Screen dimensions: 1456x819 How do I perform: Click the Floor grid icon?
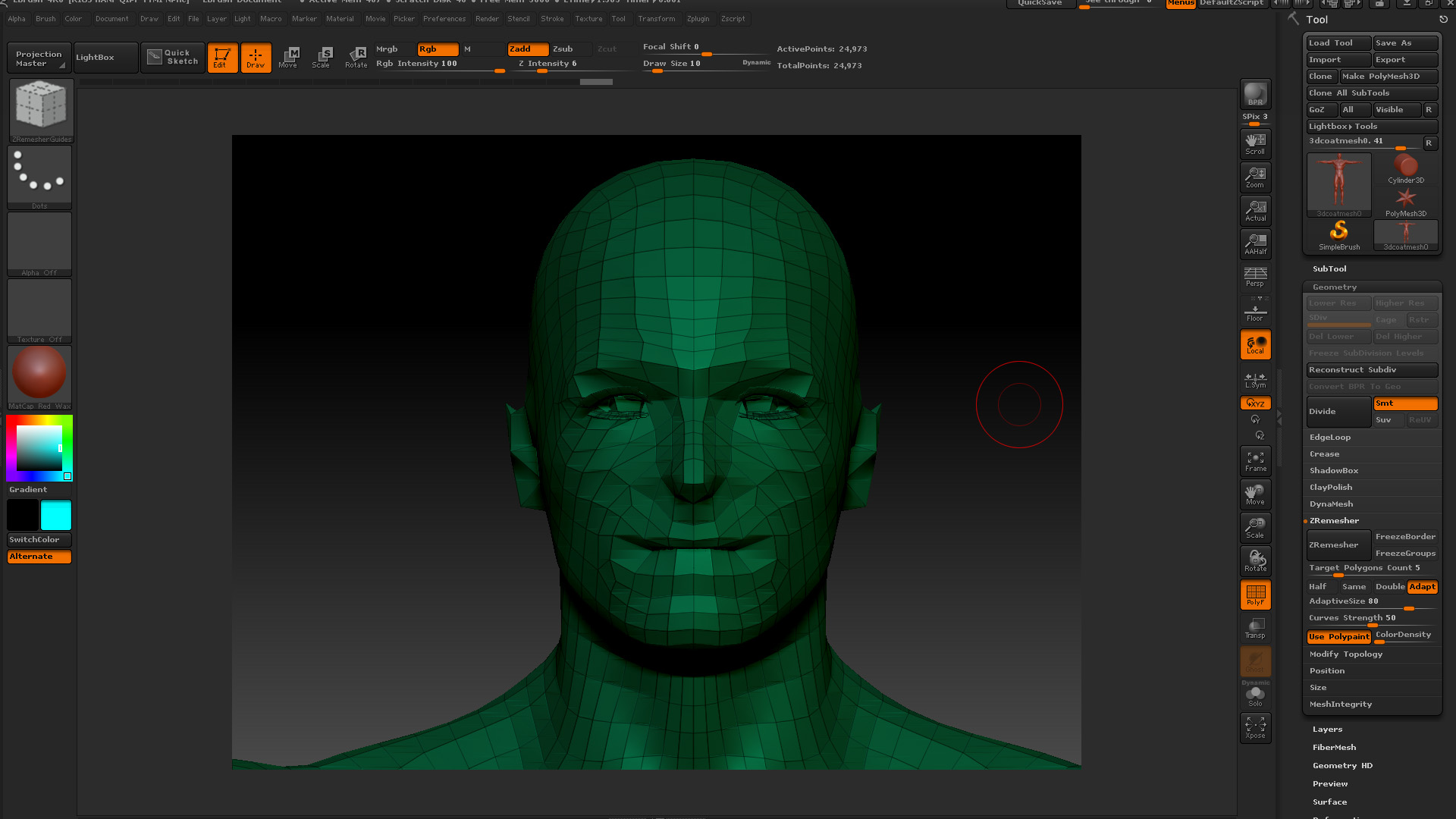click(x=1255, y=311)
